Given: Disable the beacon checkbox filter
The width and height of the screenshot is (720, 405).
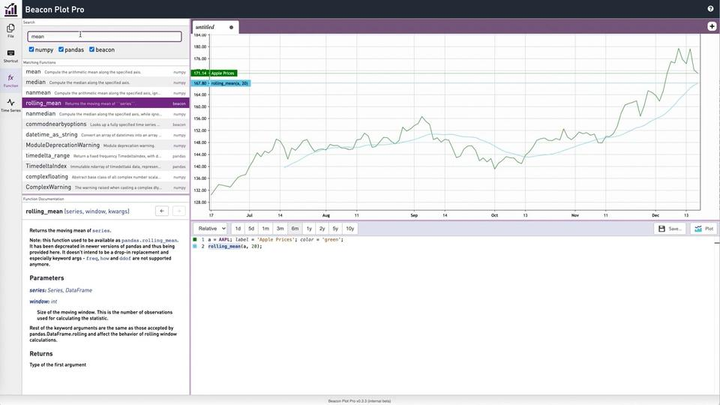Looking at the screenshot, I should coord(92,49).
